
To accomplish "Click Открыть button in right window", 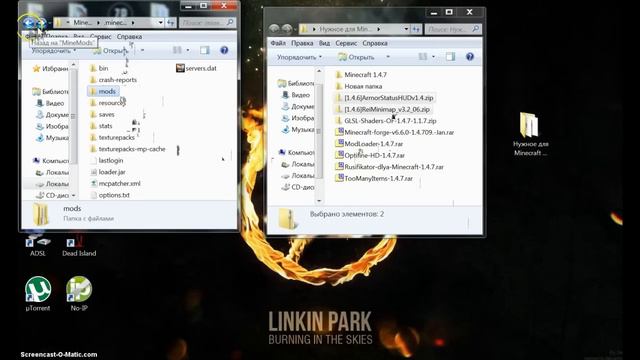I will 356,57.
